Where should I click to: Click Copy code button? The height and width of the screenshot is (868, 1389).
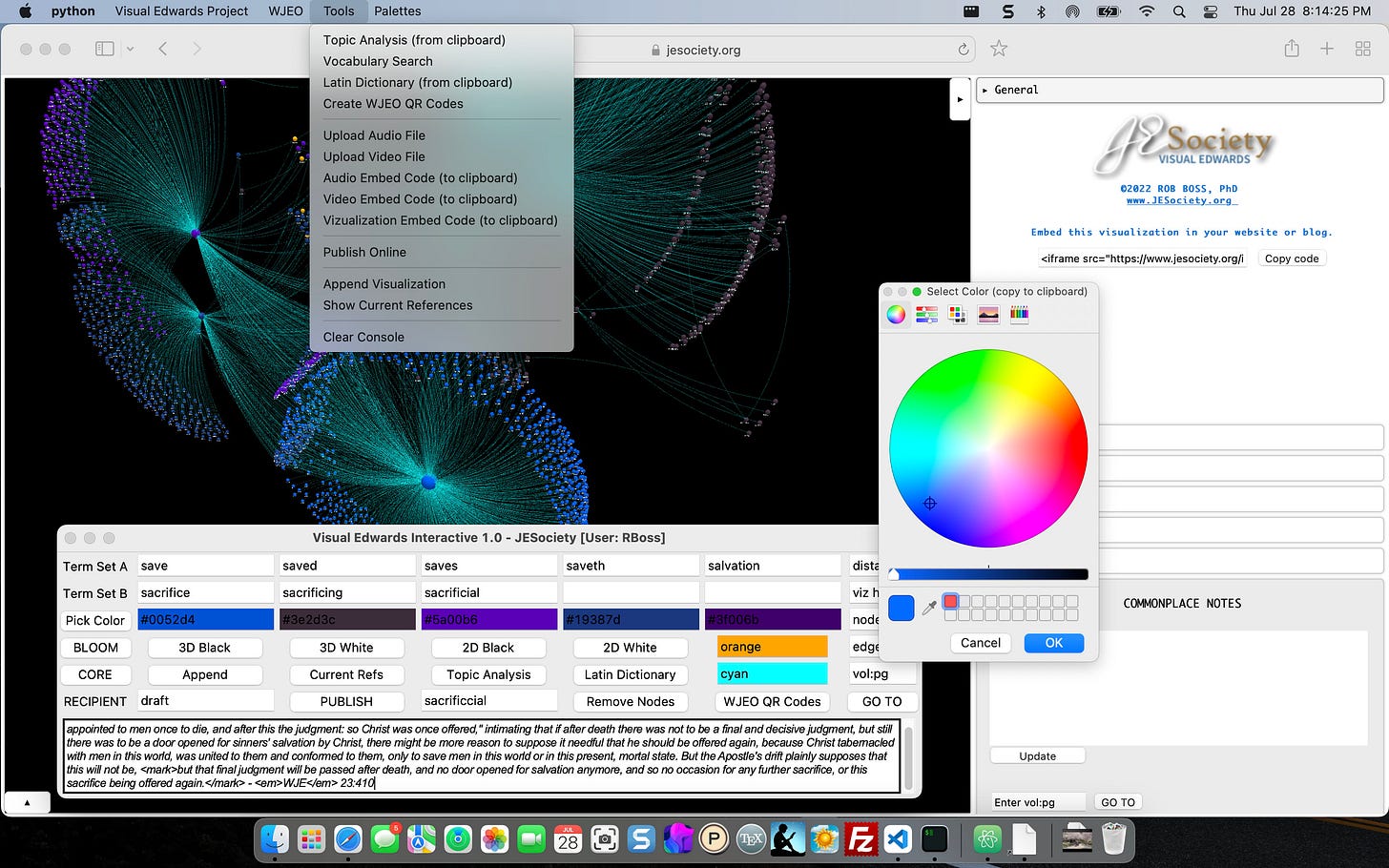point(1292,258)
